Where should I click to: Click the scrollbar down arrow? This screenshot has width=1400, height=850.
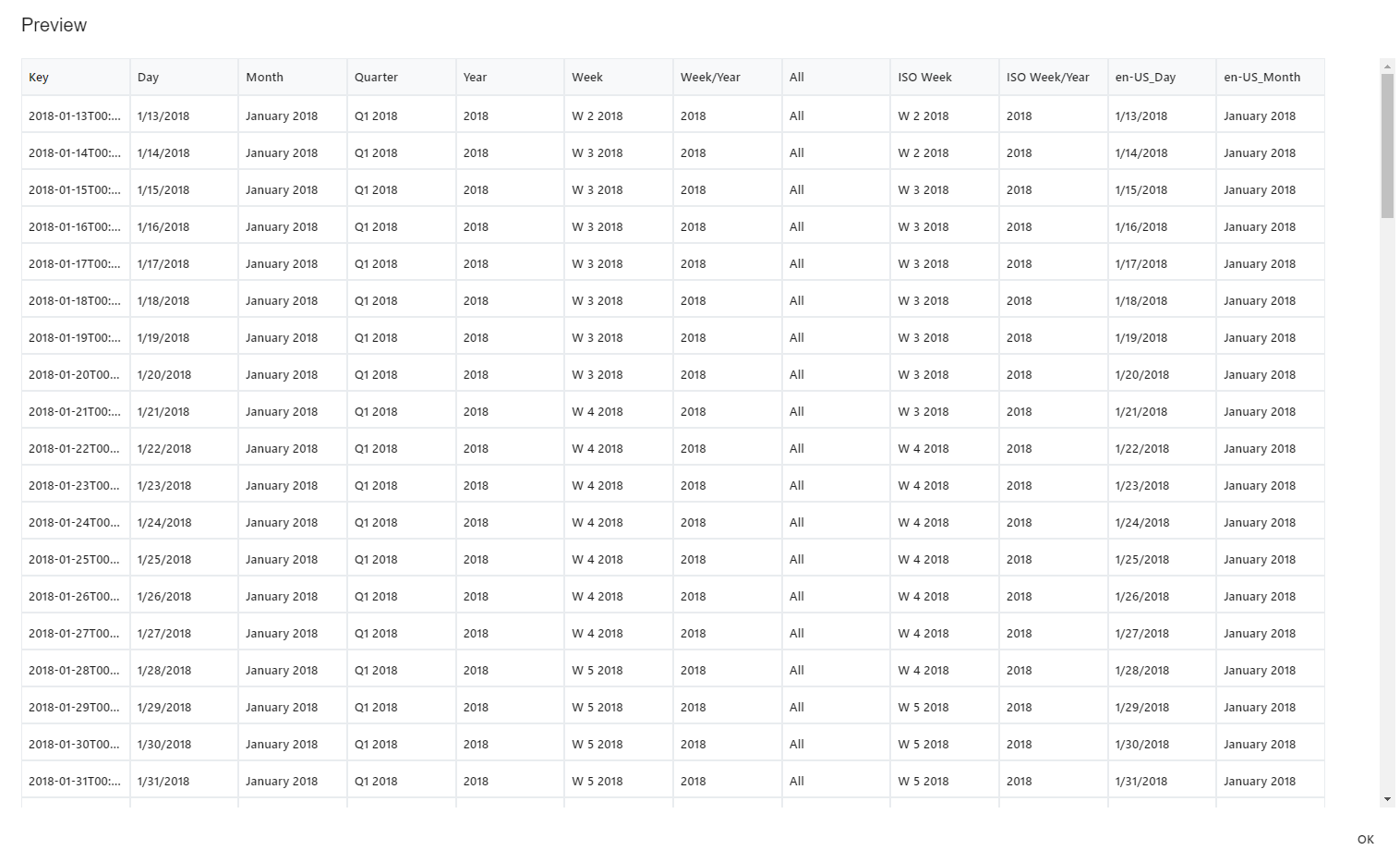pyautogui.click(x=1388, y=798)
